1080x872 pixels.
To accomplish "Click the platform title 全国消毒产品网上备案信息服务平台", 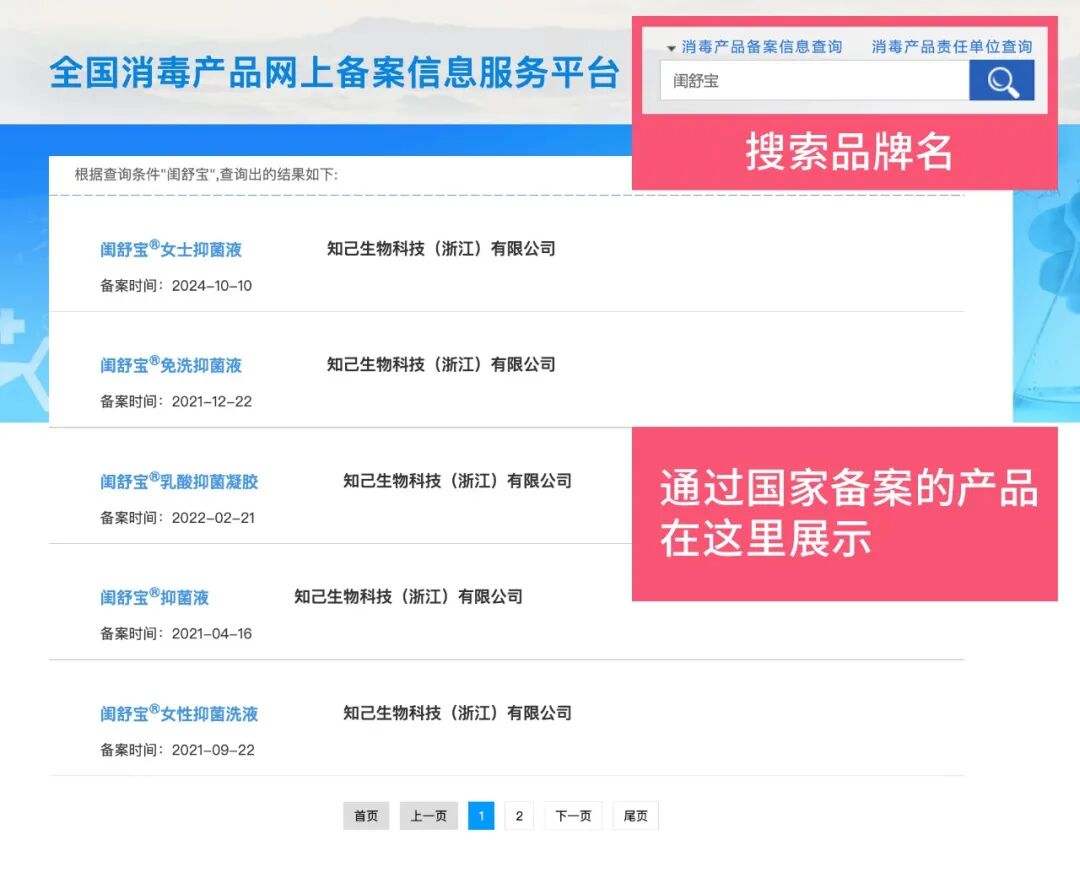I will coord(333,73).
